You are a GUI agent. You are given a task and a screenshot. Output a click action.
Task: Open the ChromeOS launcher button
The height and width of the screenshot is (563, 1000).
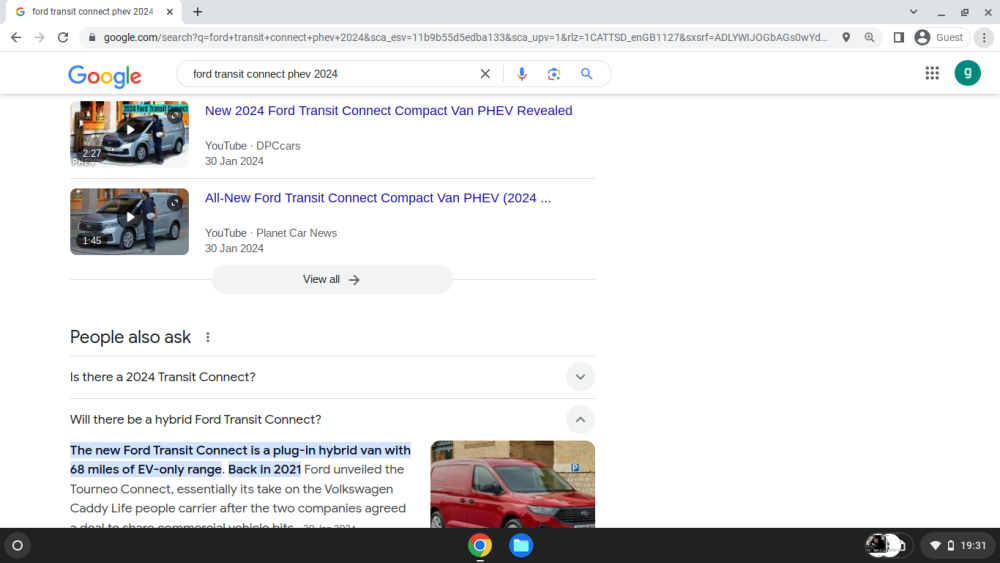coord(18,545)
